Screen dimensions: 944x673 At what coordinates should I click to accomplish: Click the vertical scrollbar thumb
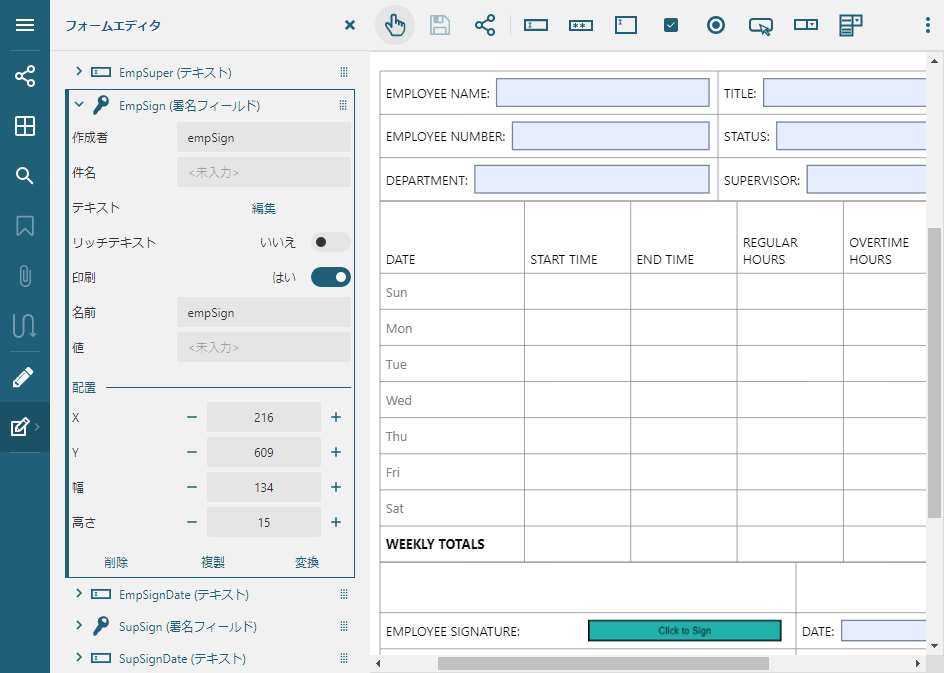[934, 373]
